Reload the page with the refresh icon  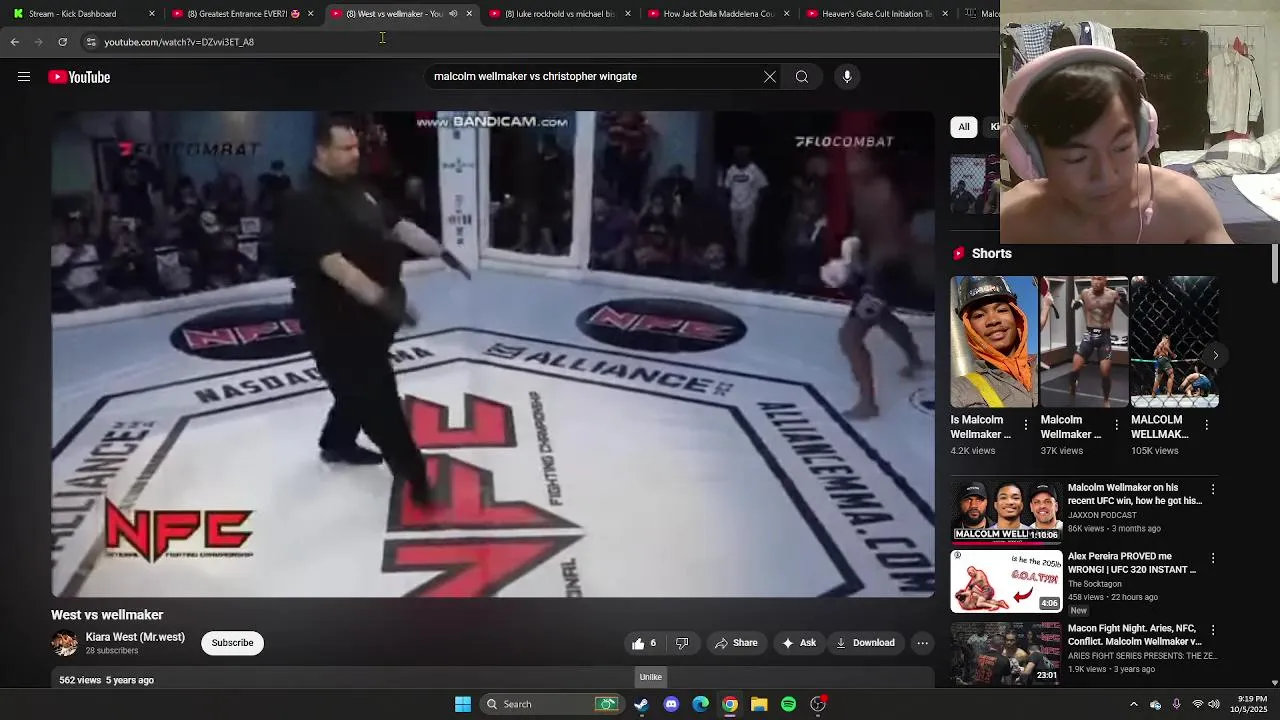[x=62, y=42]
